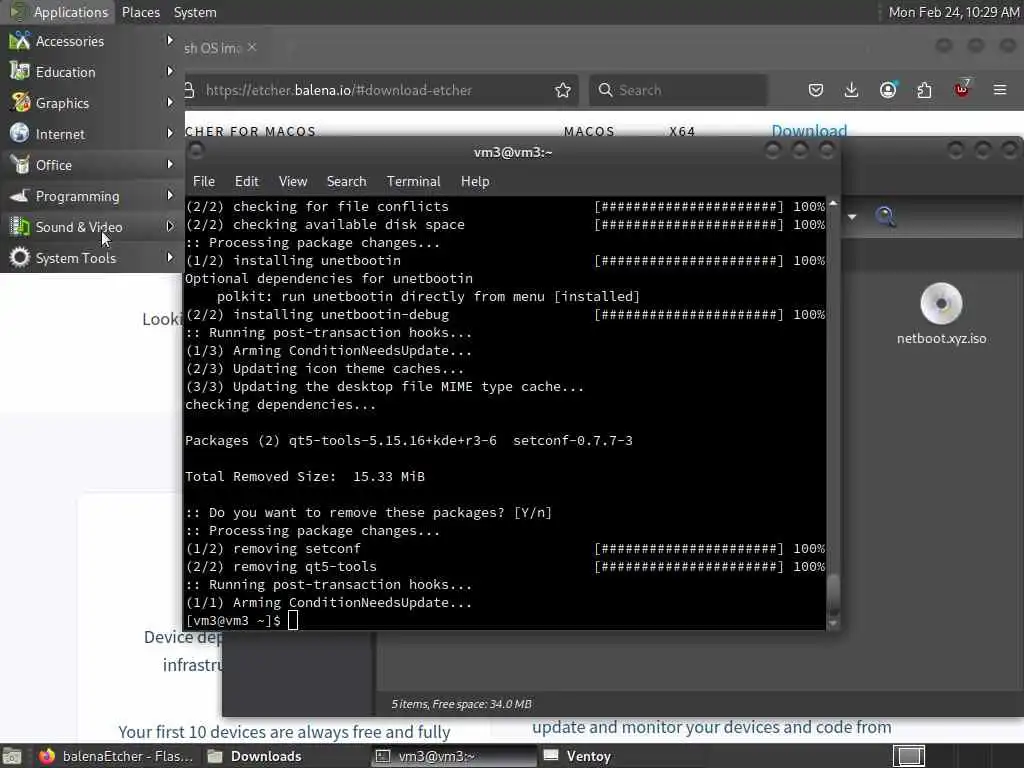Switch to vm3@vm3 terminal taskbar item

tap(455, 756)
